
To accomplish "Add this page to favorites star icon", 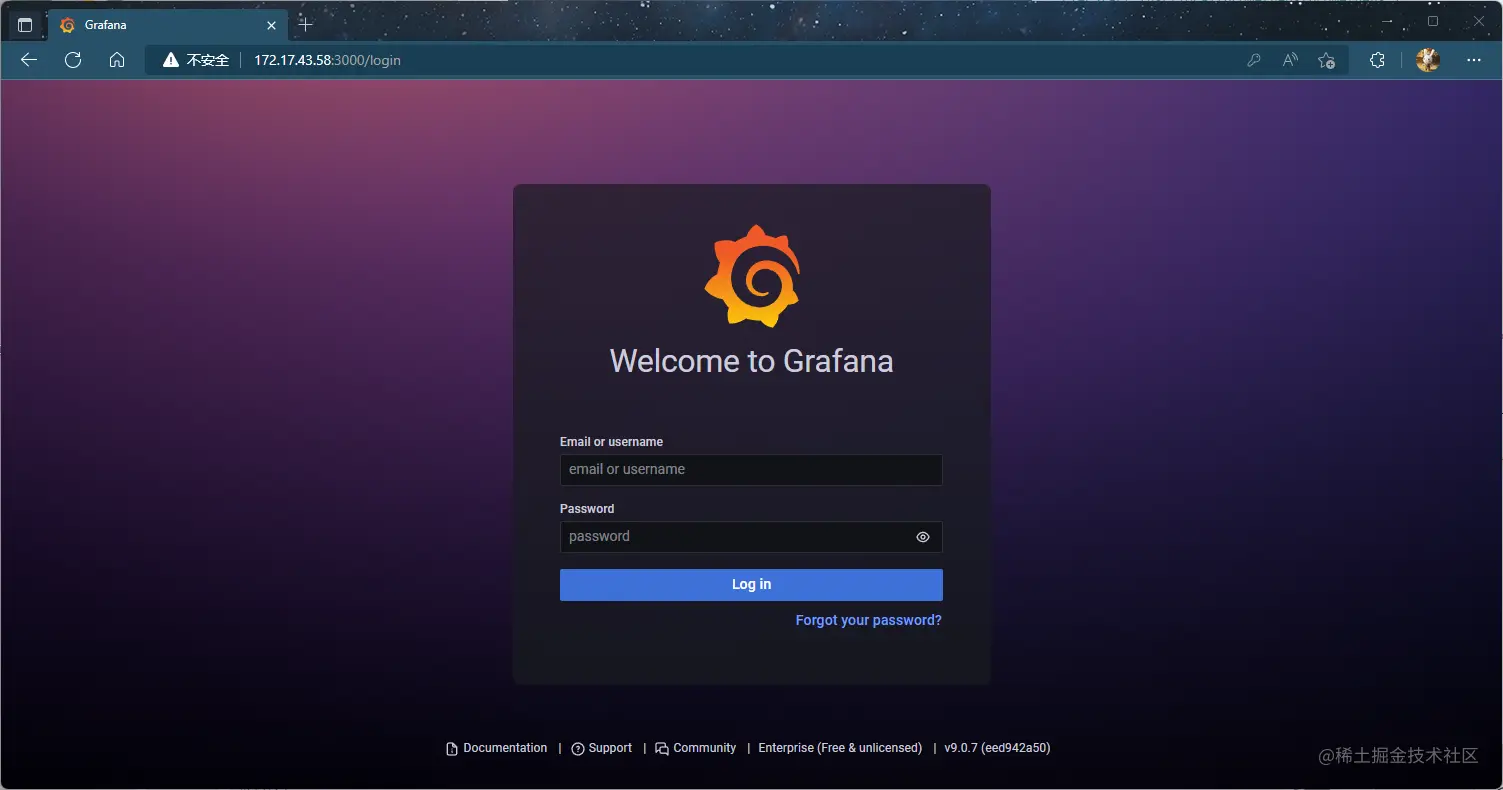I will [1327, 60].
